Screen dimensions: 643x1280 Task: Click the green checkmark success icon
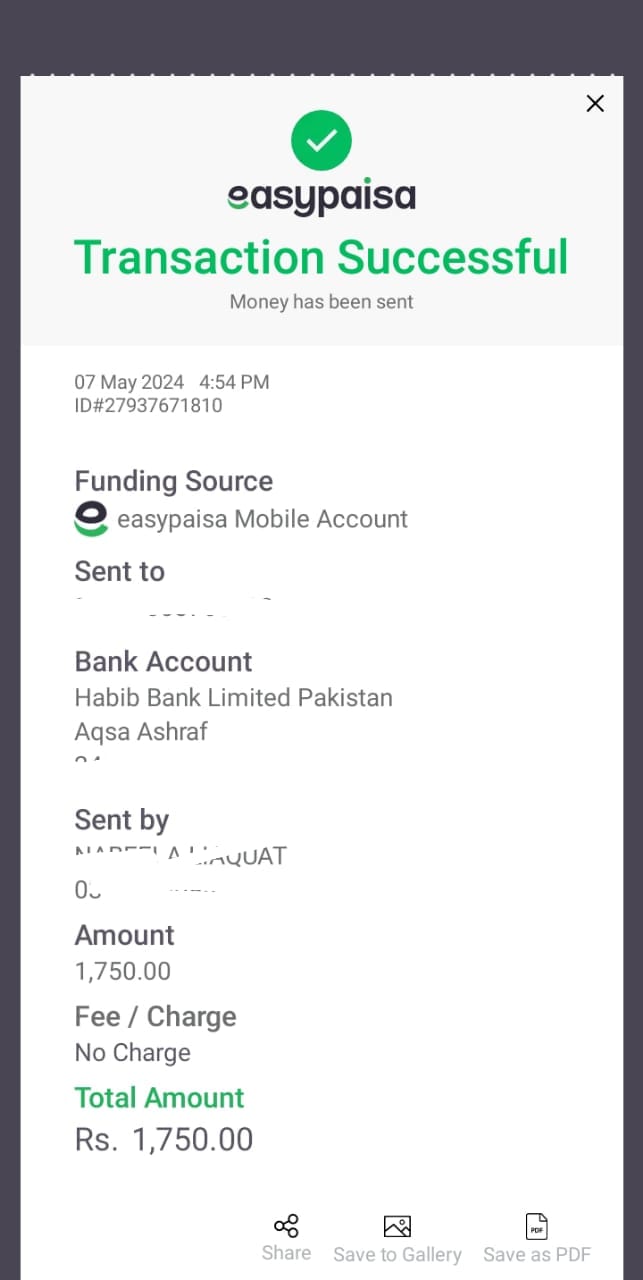tap(321, 141)
